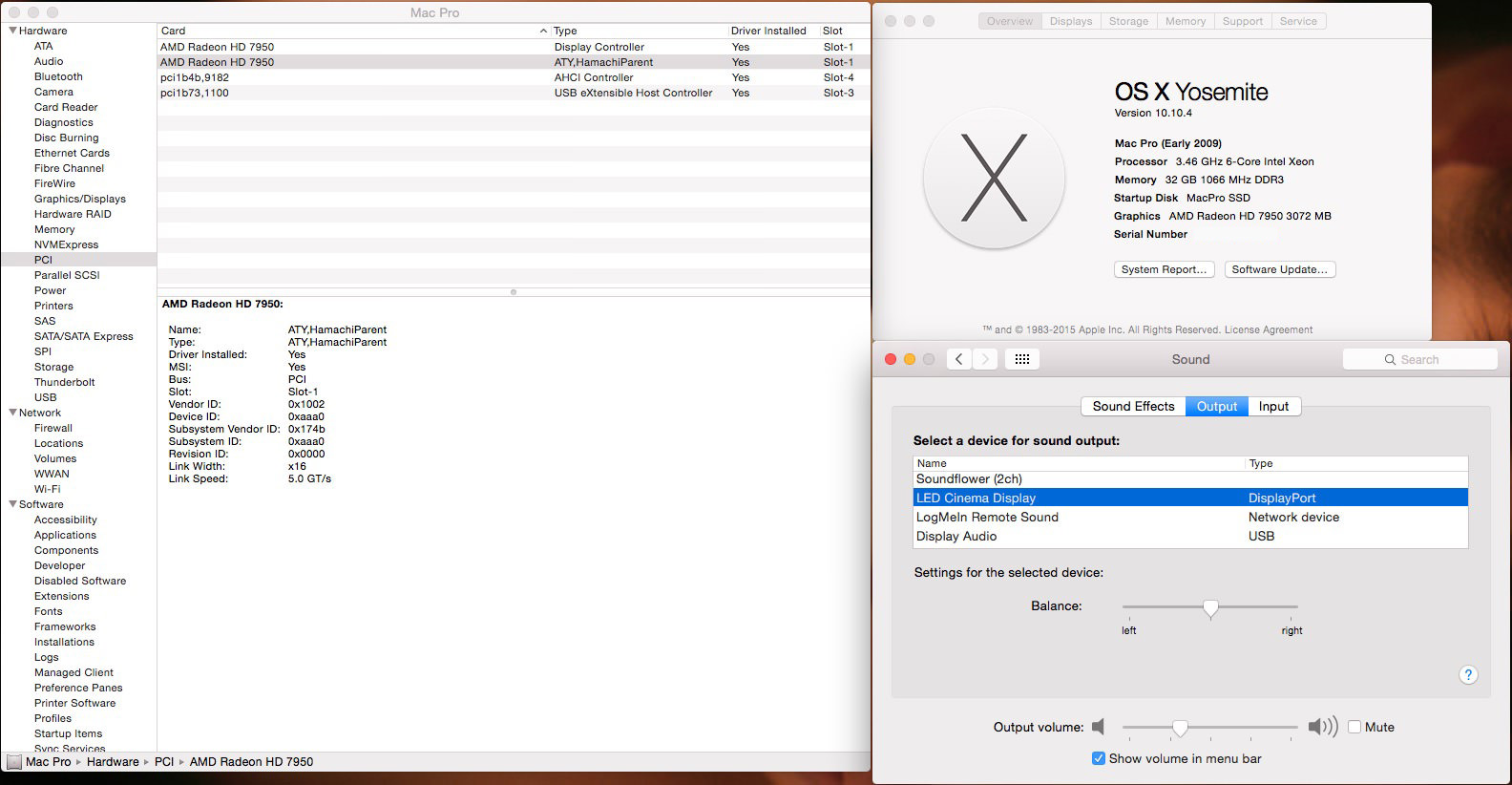Image resolution: width=1512 pixels, height=785 pixels.
Task: Click PCI in the bottom path bar
Action: pyautogui.click(x=164, y=762)
